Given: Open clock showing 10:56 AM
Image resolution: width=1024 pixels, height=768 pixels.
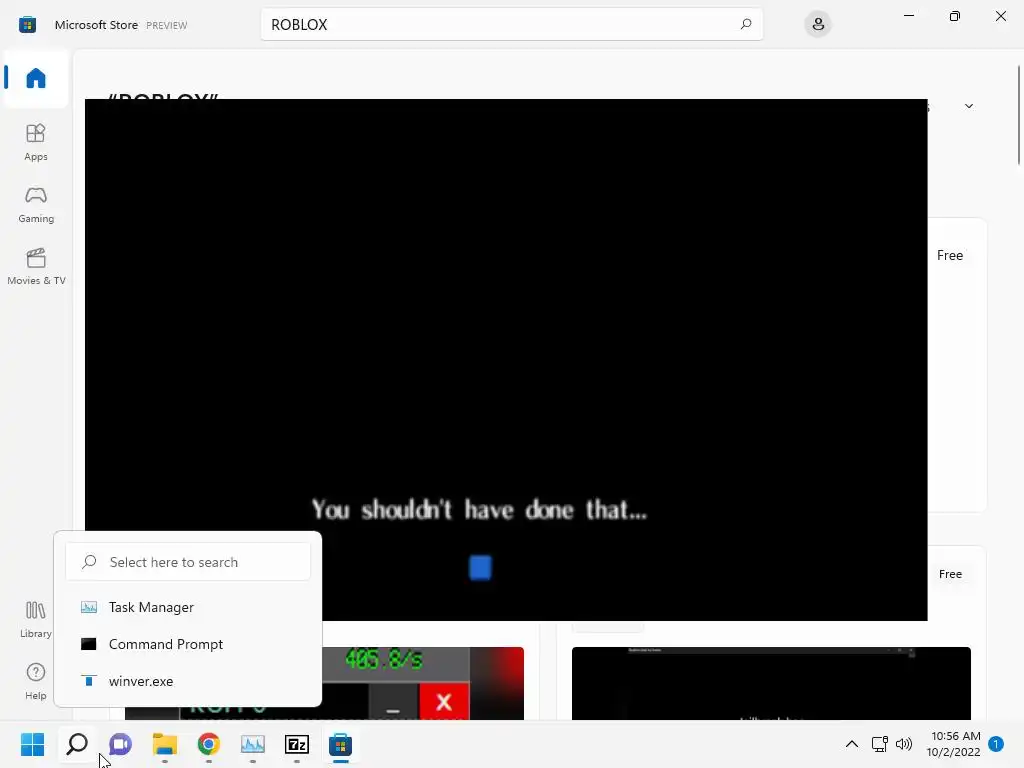Looking at the screenshot, I should pyautogui.click(x=953, y=744).
